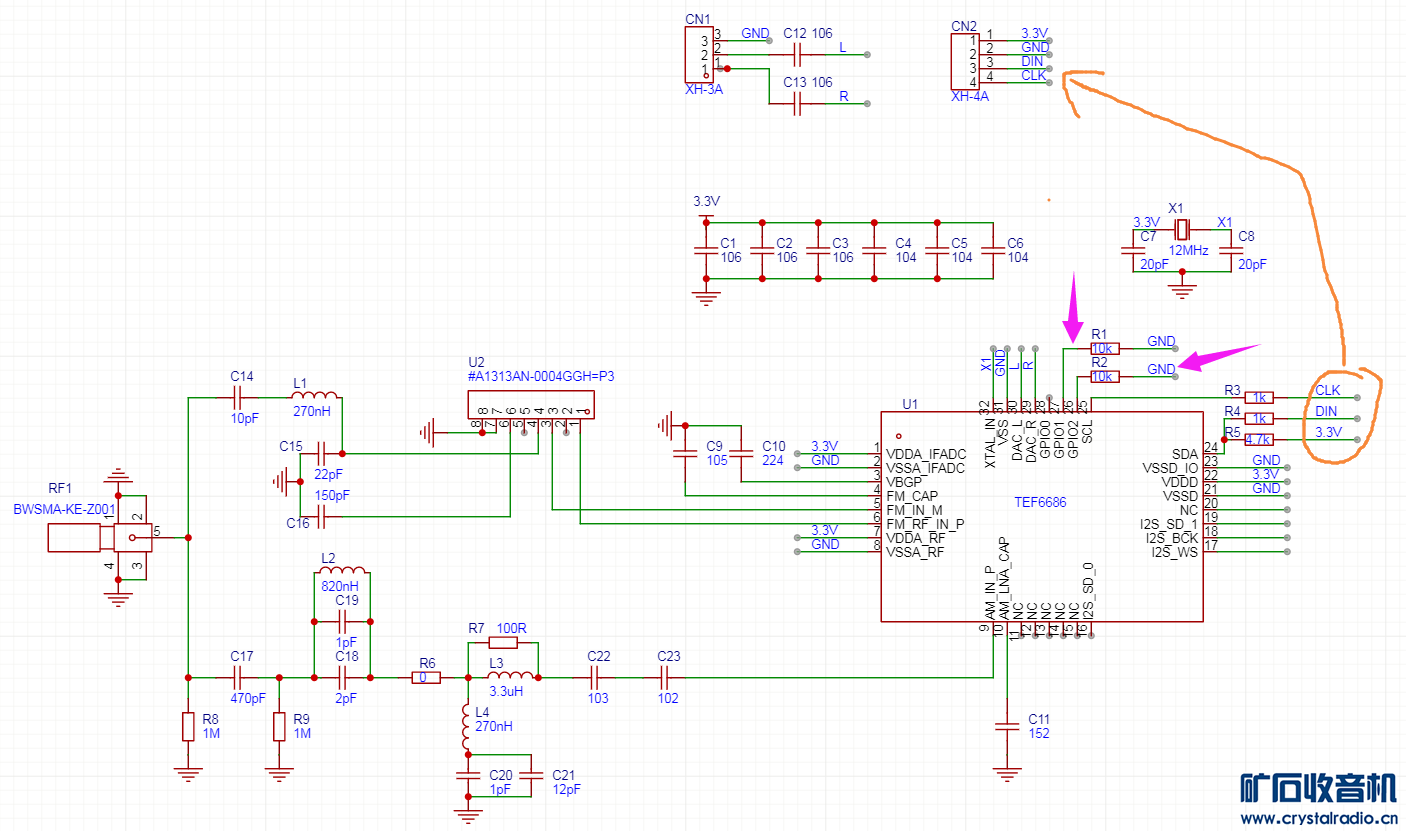Image resolution: width=1406 pixels, height=831 pixels.
Task: Click the R2 10k resistor
Action: pos(1104,377)
